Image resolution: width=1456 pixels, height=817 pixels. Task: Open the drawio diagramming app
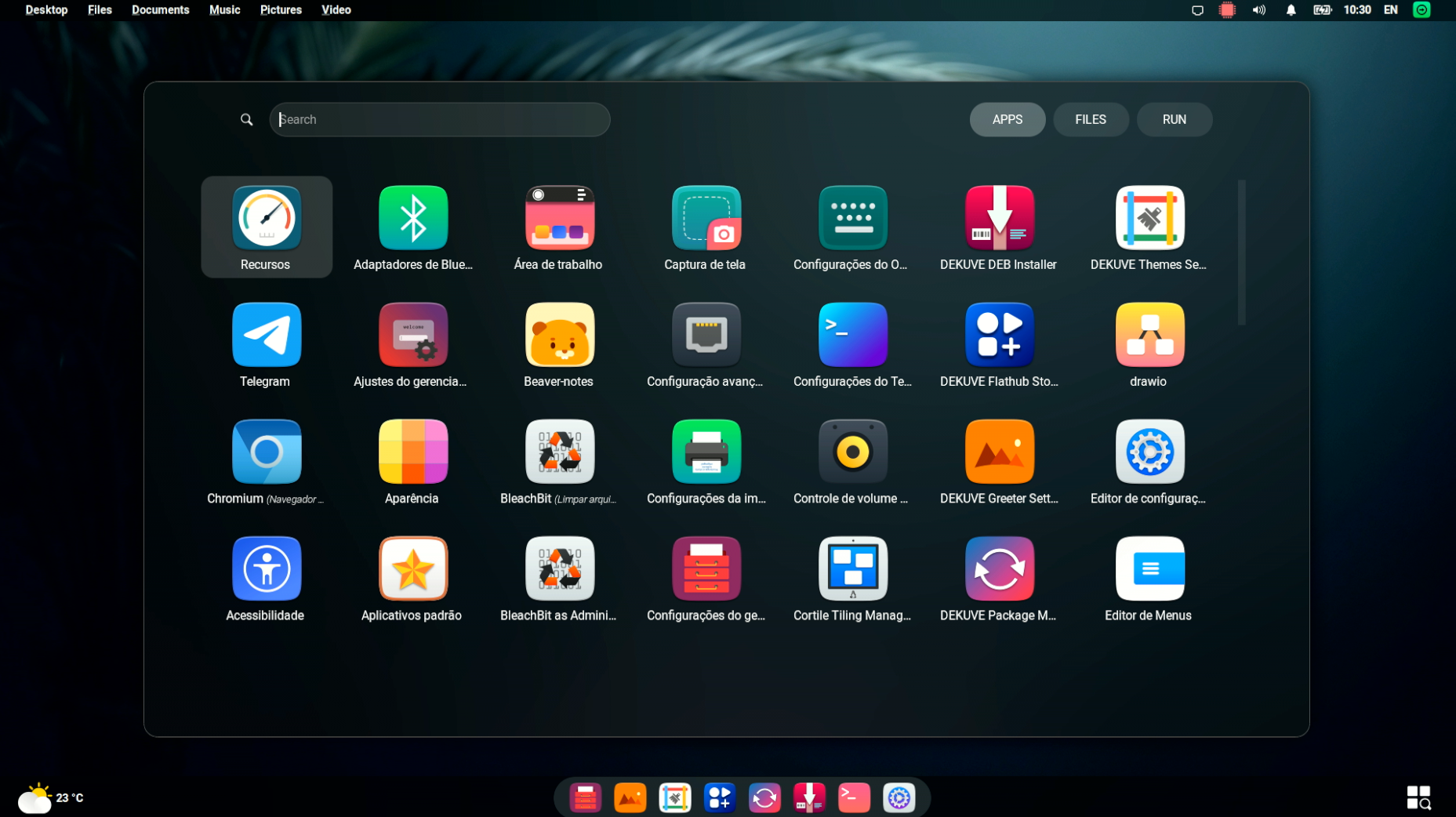click(1149, 345)
